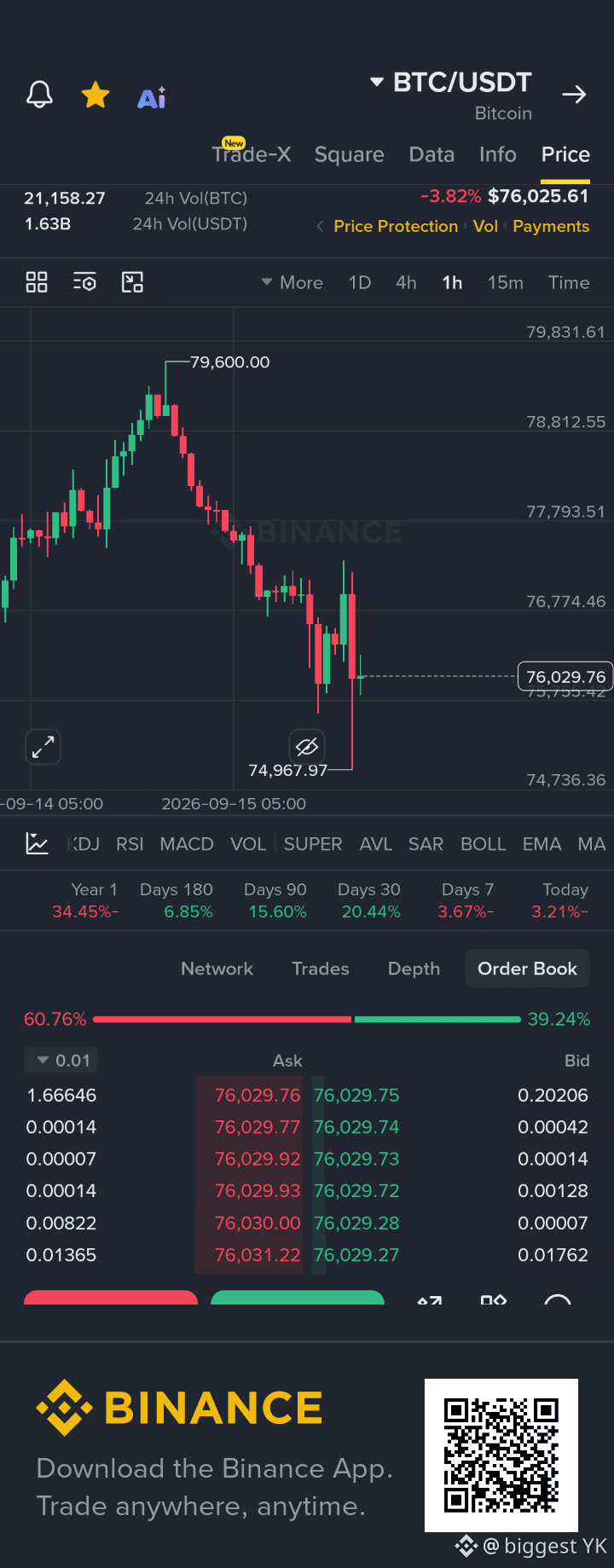
Task: Enable the MACD indicator
Action: (x=187, y=844)
